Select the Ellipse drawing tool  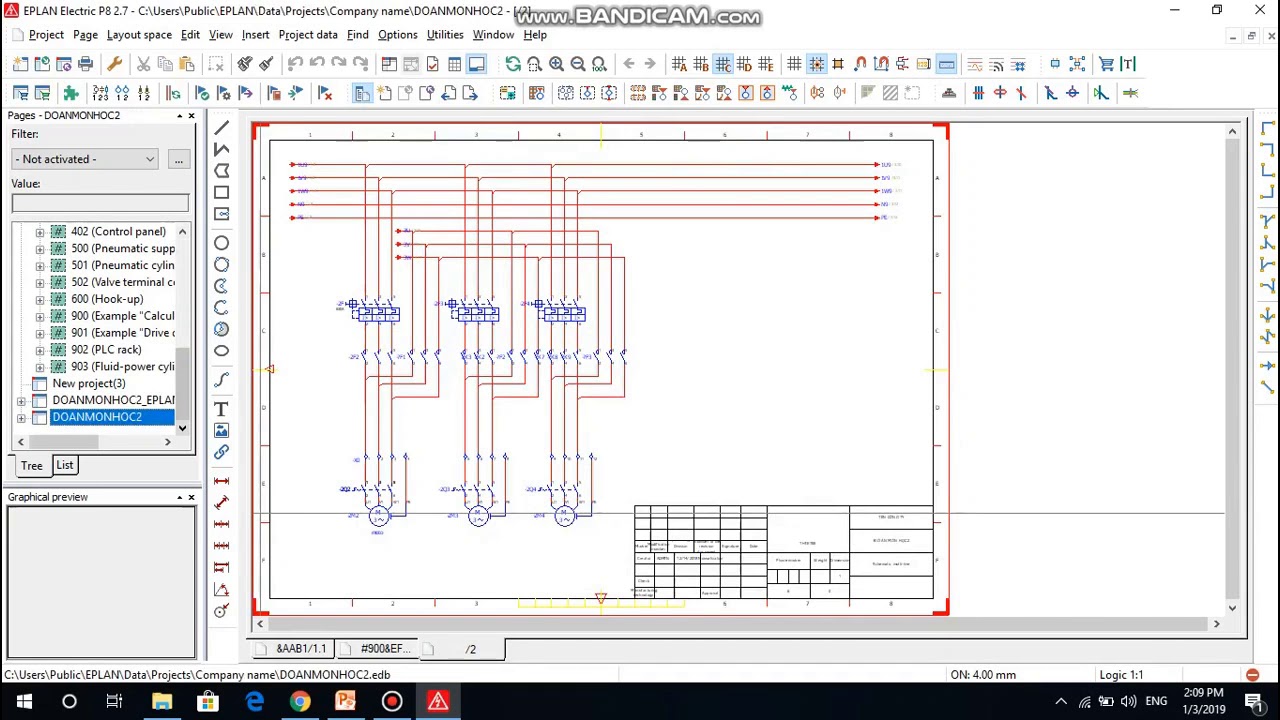point(222,351)
